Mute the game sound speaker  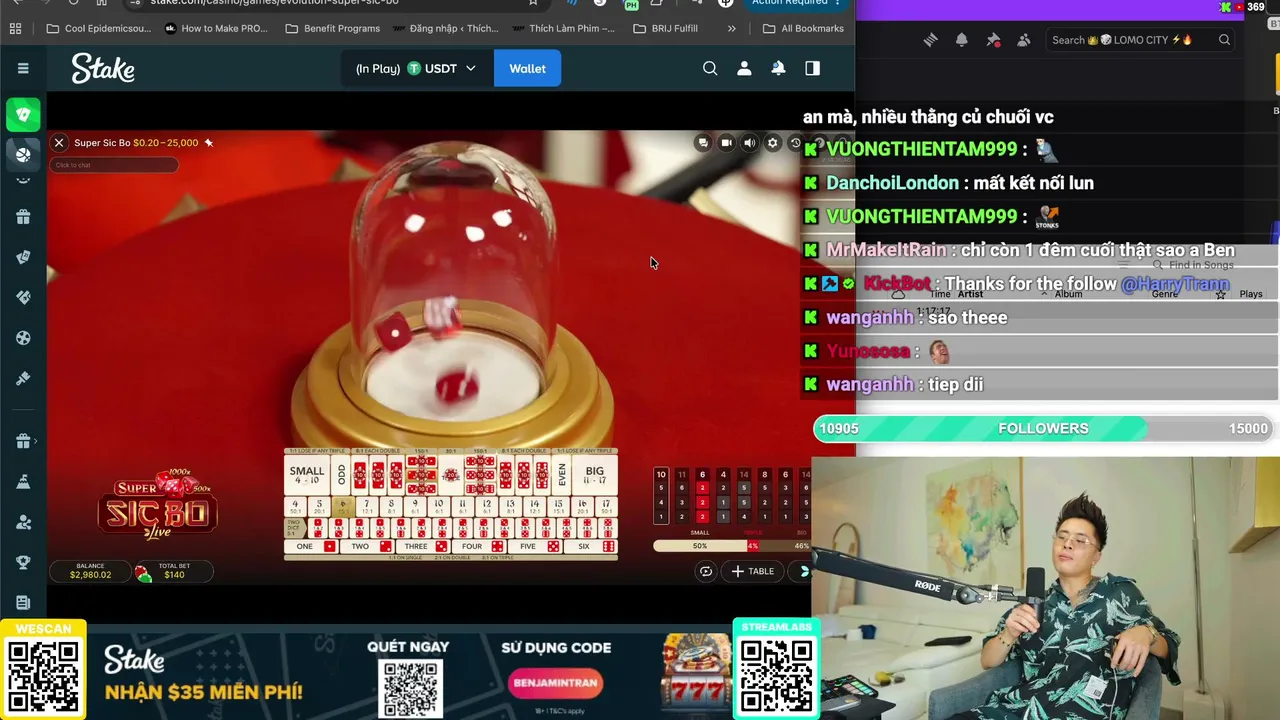(x=749, y=143)
